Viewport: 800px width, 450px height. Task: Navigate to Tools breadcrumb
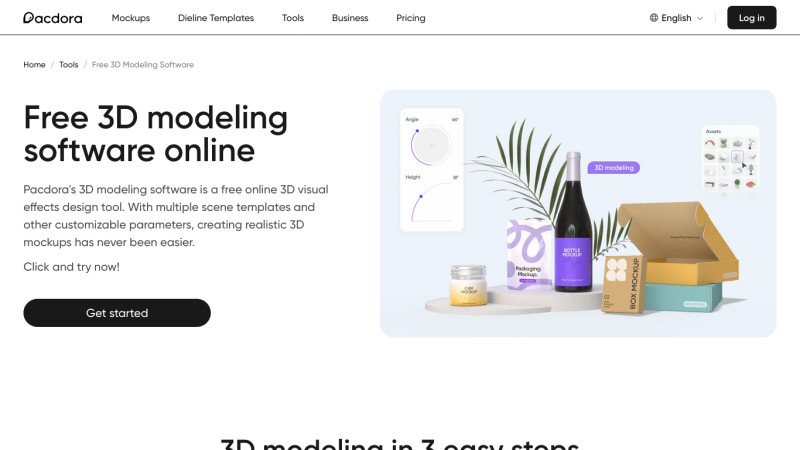68,65
